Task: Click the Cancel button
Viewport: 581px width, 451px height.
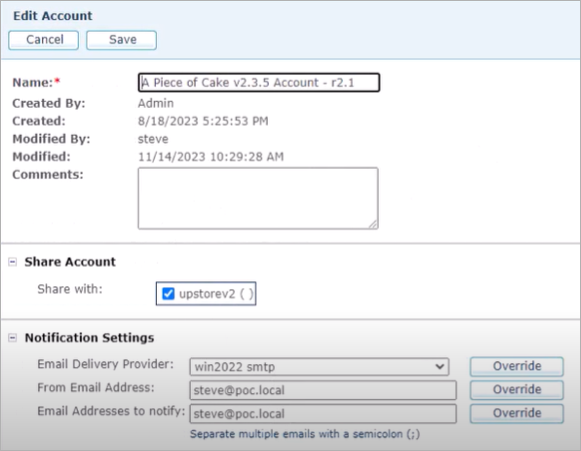Action: [x=44, y=40]
